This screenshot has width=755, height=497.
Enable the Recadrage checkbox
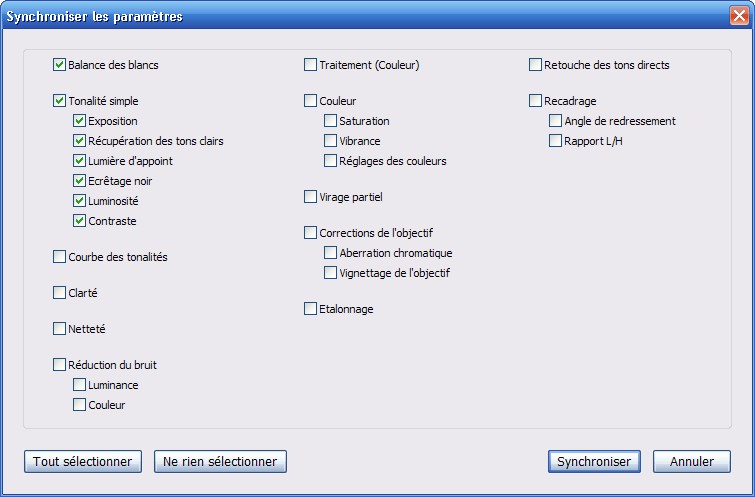point(535,101)
